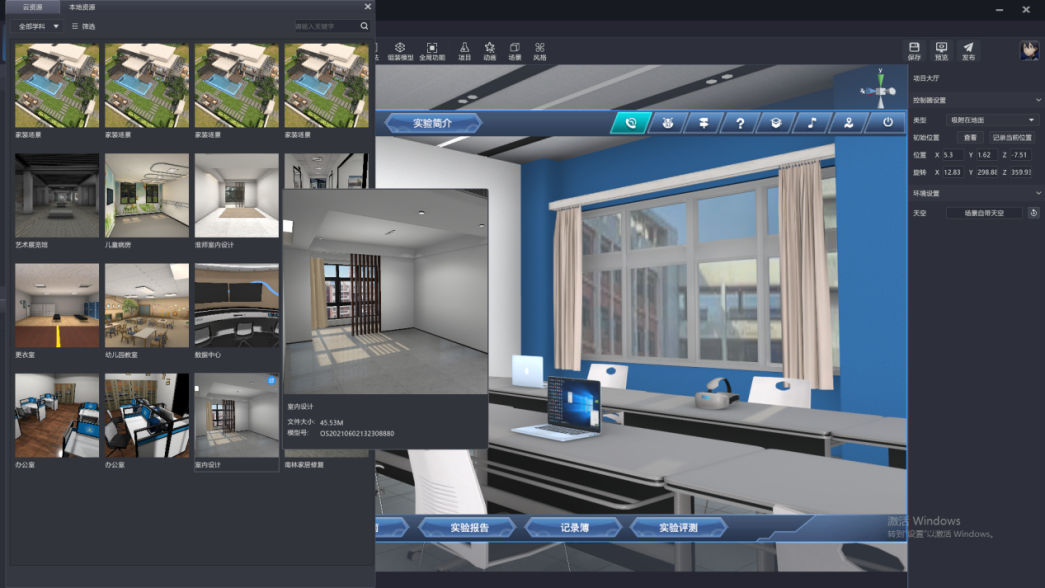Click the reset icon beside 场景自带天空
The width and height of the screenshot is (1045, 588).
(x=1034, y=213)
